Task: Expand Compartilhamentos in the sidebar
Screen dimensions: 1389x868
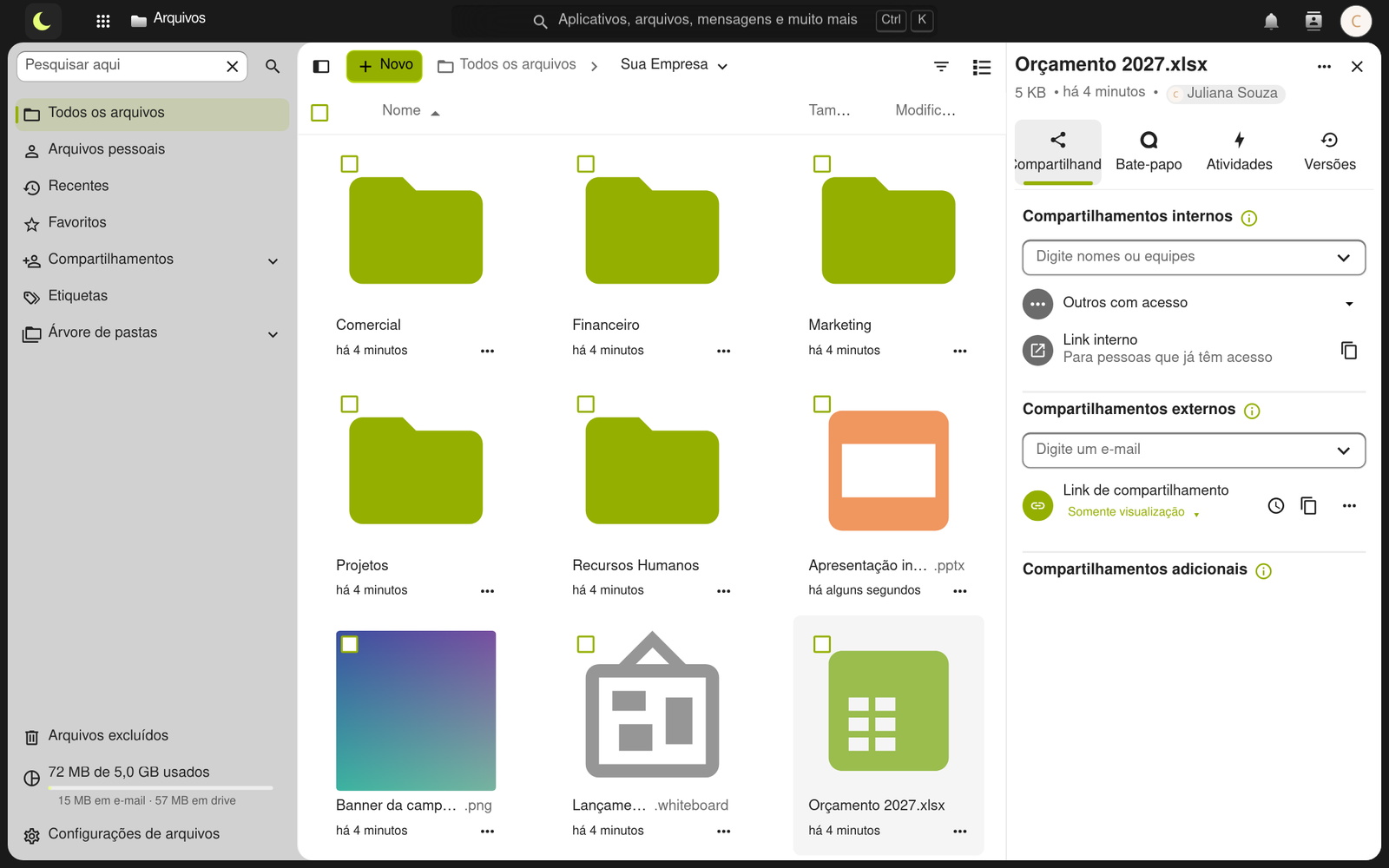Action: click(x=273, y=260)
